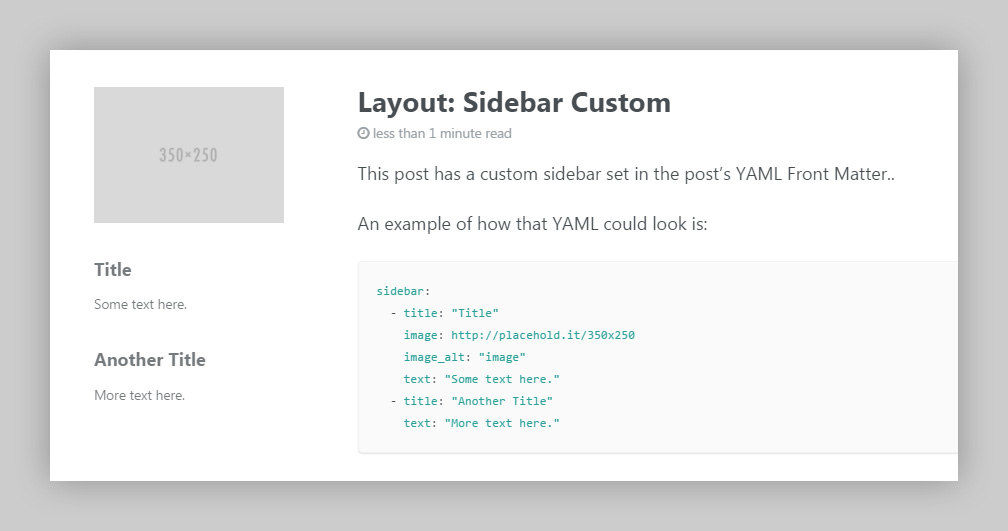The height and width of the screenshot is (531, 1008).
Task: Click the sidebar heading "Title"
Action: point(113,269)
